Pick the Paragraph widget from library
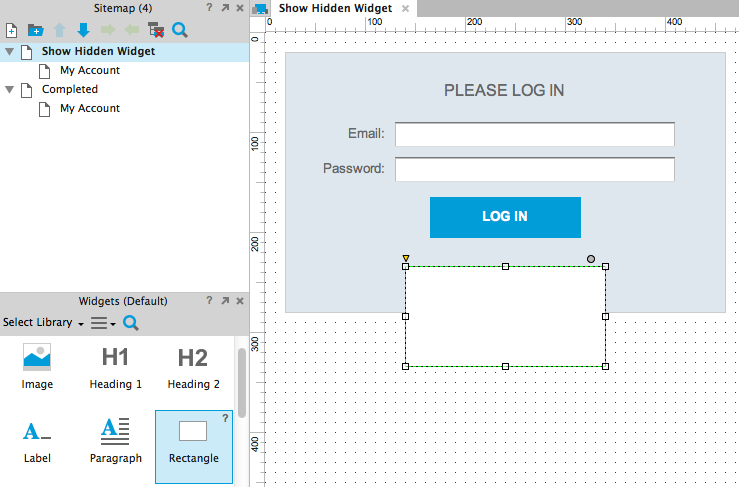739x487 pixels. coord(115,441)
